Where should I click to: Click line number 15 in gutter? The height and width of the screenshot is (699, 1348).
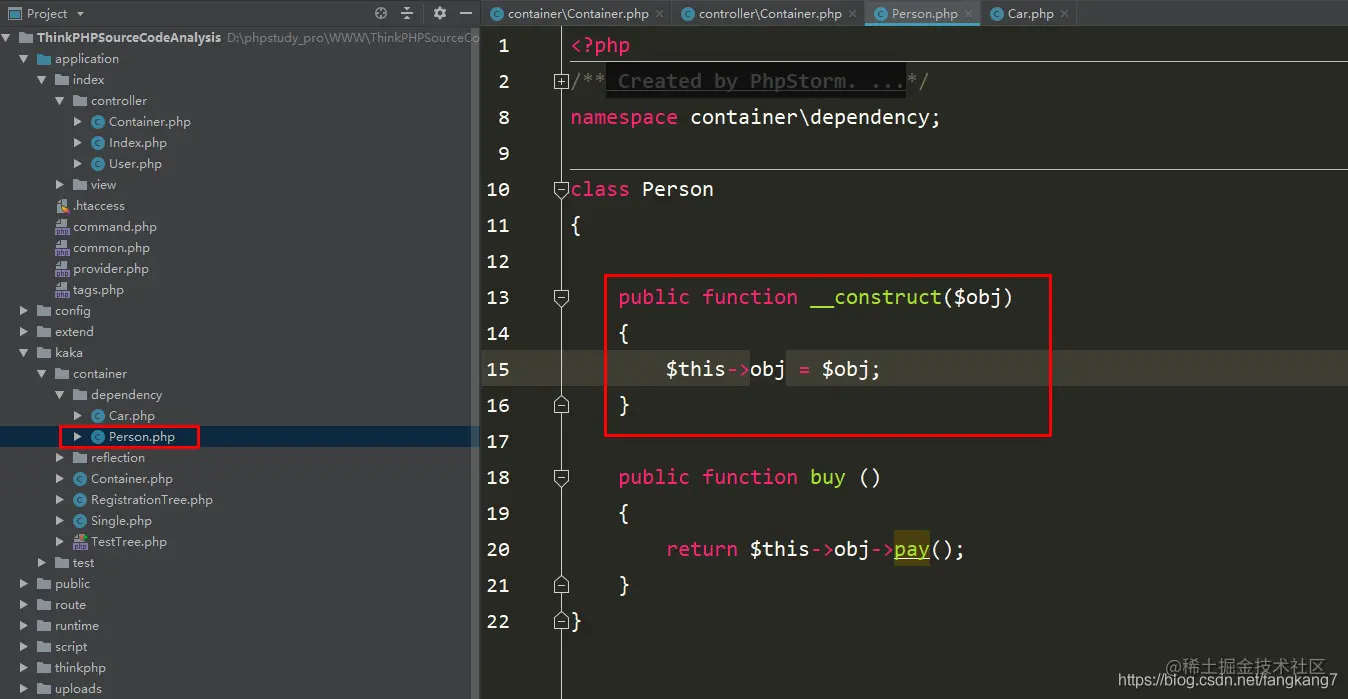click(497, 369)
